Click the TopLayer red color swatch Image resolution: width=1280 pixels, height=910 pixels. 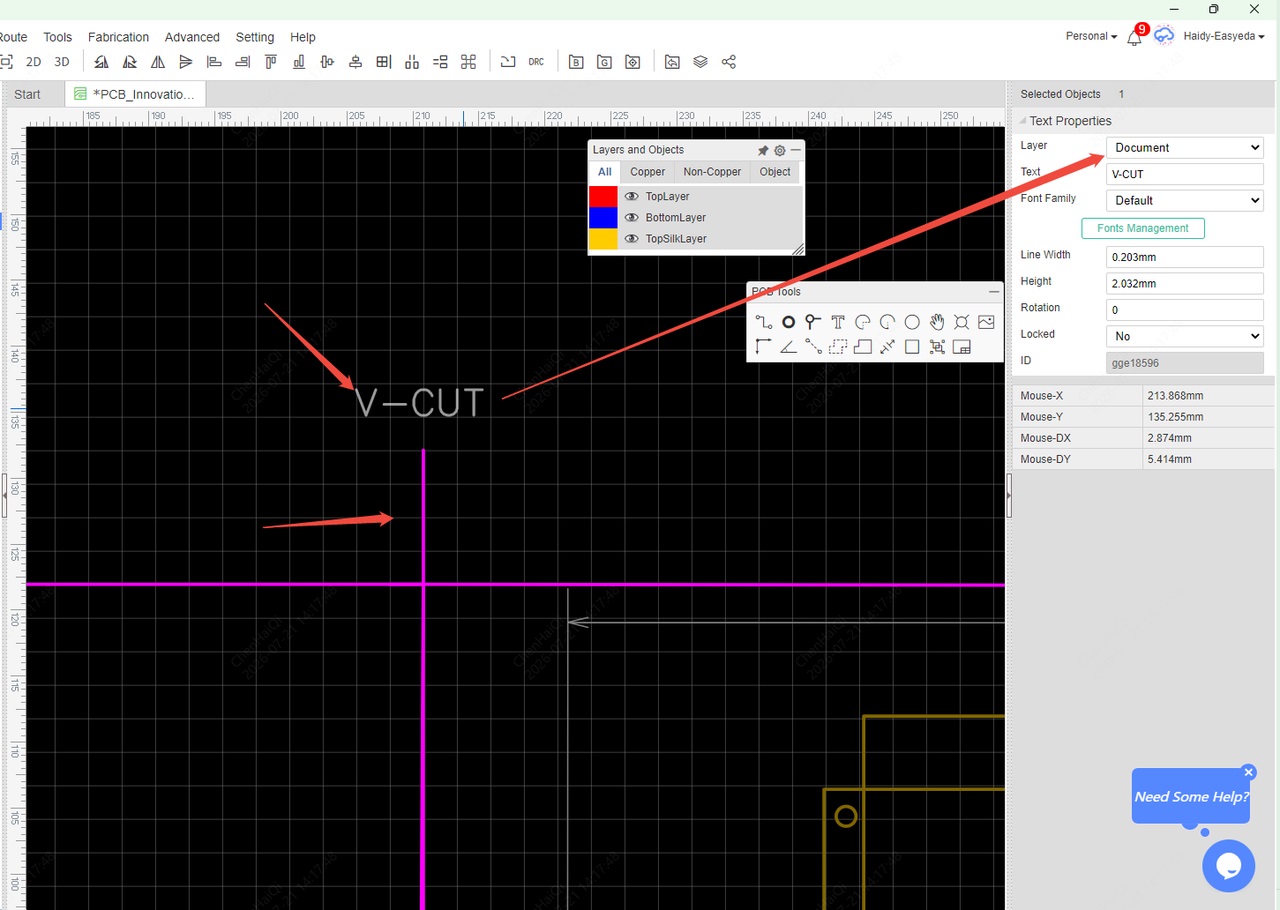[603, 197]
